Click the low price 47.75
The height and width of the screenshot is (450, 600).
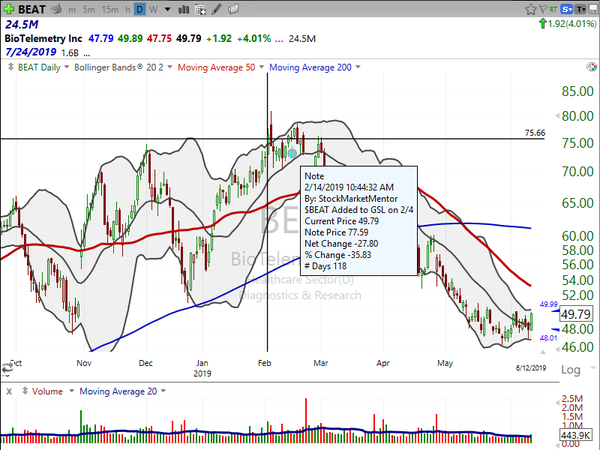pyautogui.click(x=159, y=39)
